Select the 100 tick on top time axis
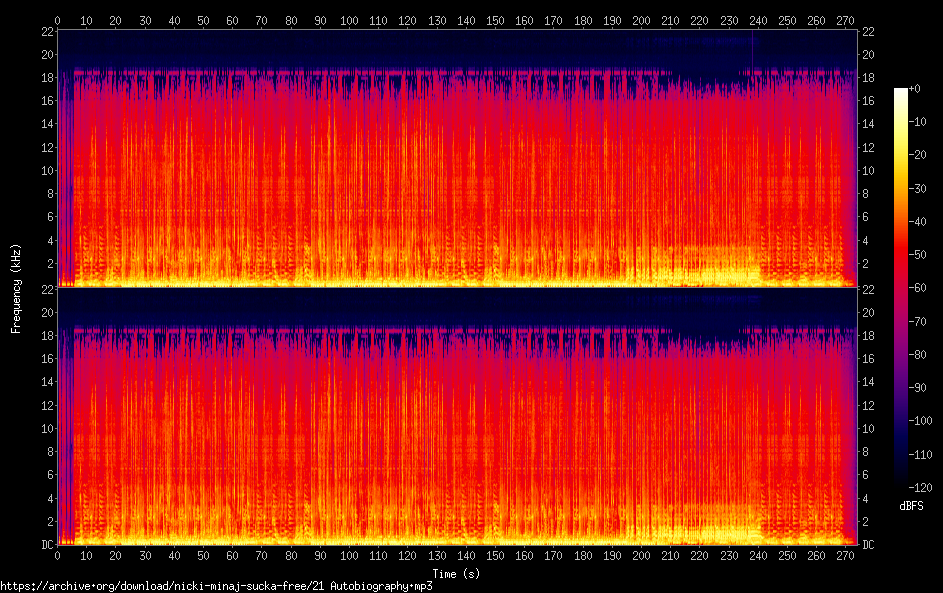This screenshot has height=593, width=943. pyautogui.click(x=349, y=20)
